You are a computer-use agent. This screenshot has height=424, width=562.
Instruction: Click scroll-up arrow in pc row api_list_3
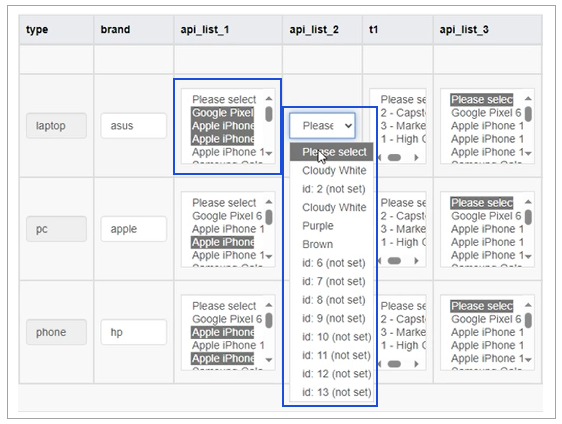pos(528,202)
